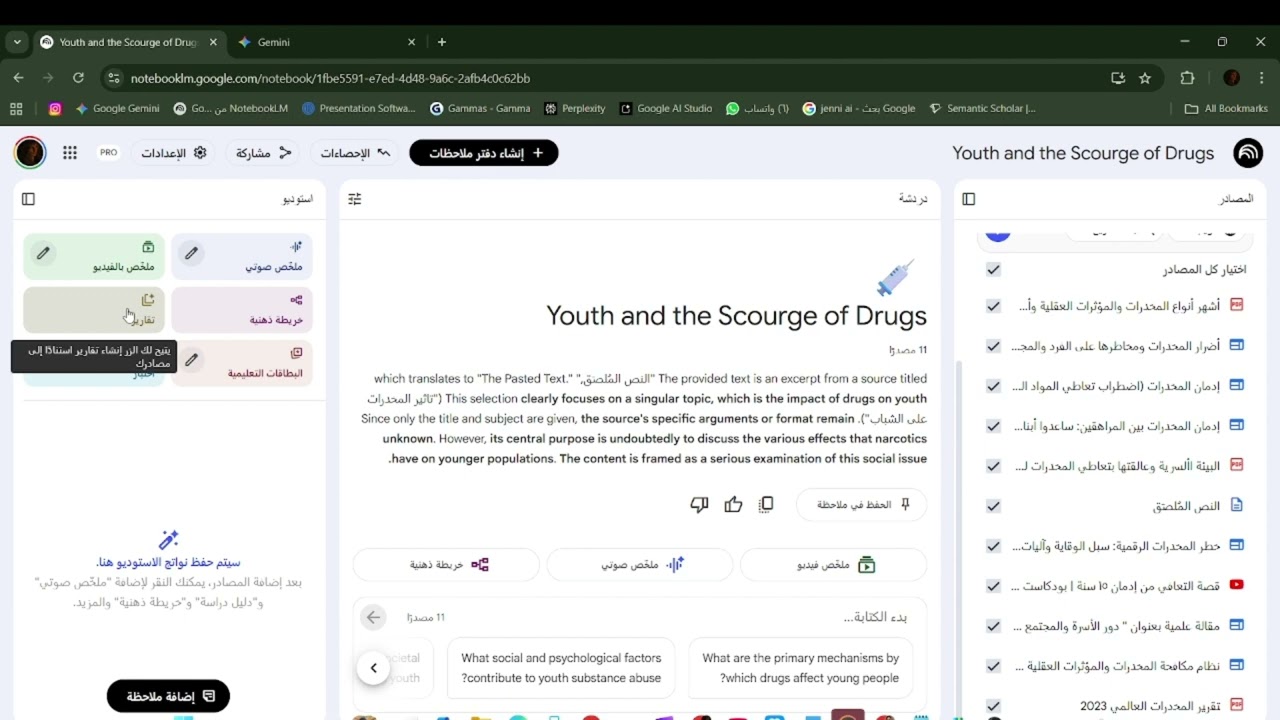Open the Google AI Studio bookmark

(x=666, y=108)
